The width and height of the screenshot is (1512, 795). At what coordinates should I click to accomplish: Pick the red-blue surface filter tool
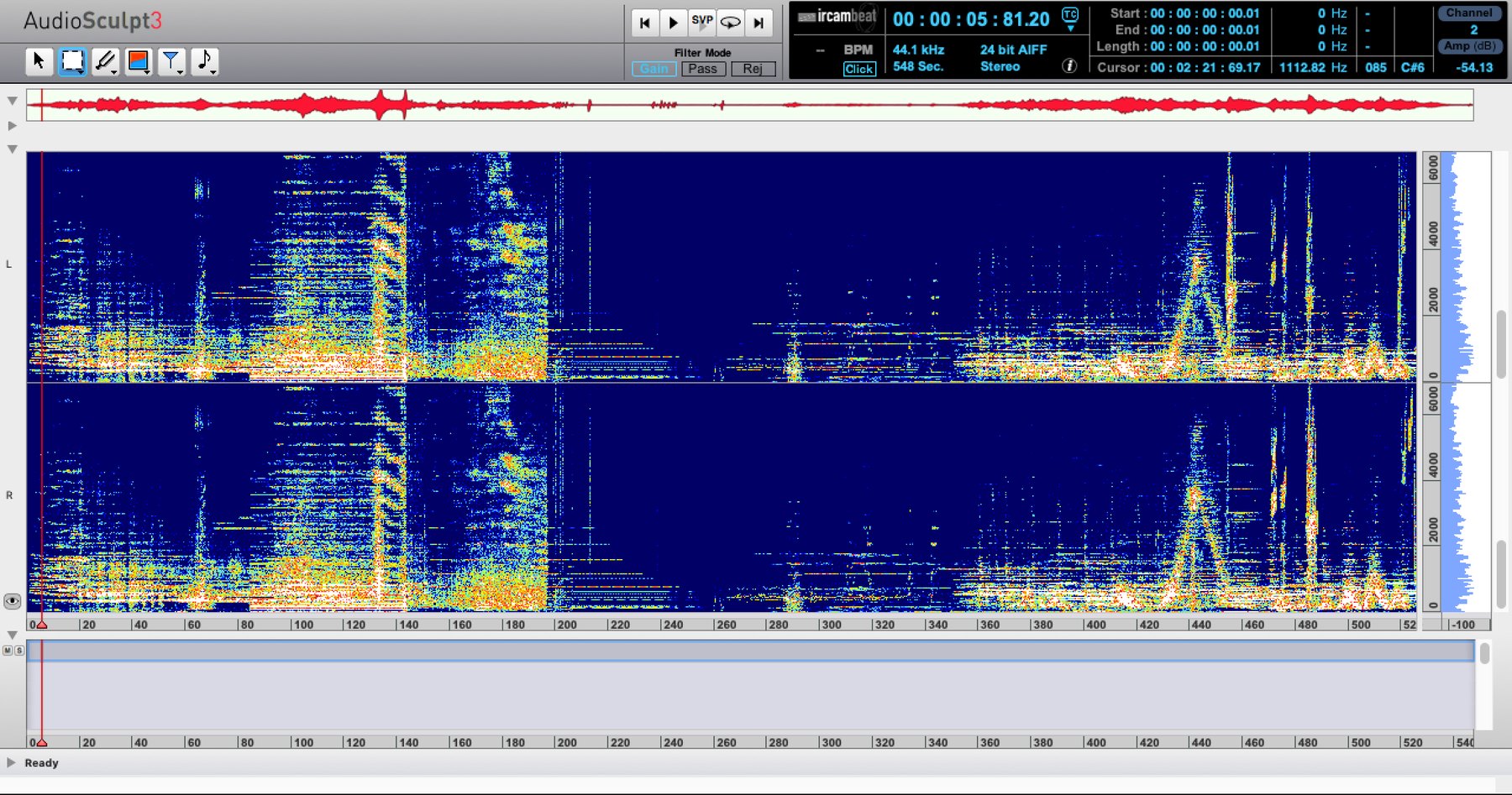click(x=138, y=61)
